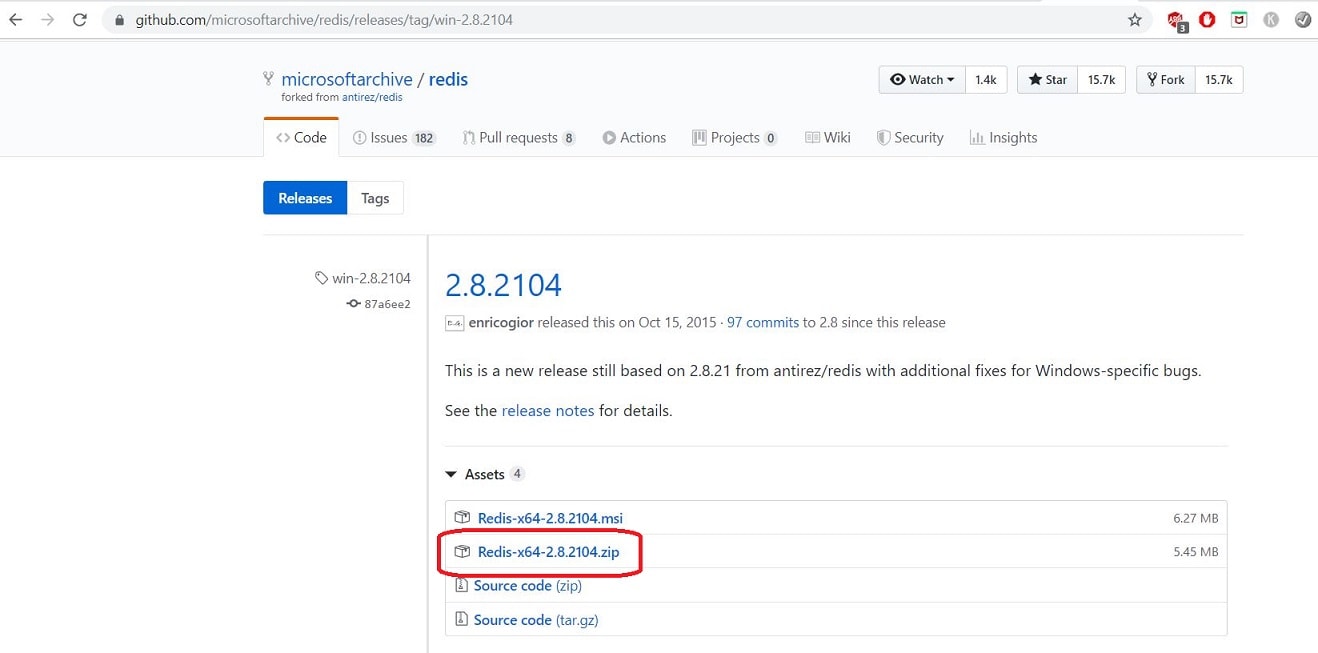Download Source code (tar.gz)
1318x653 pixels.
[536, 620]
